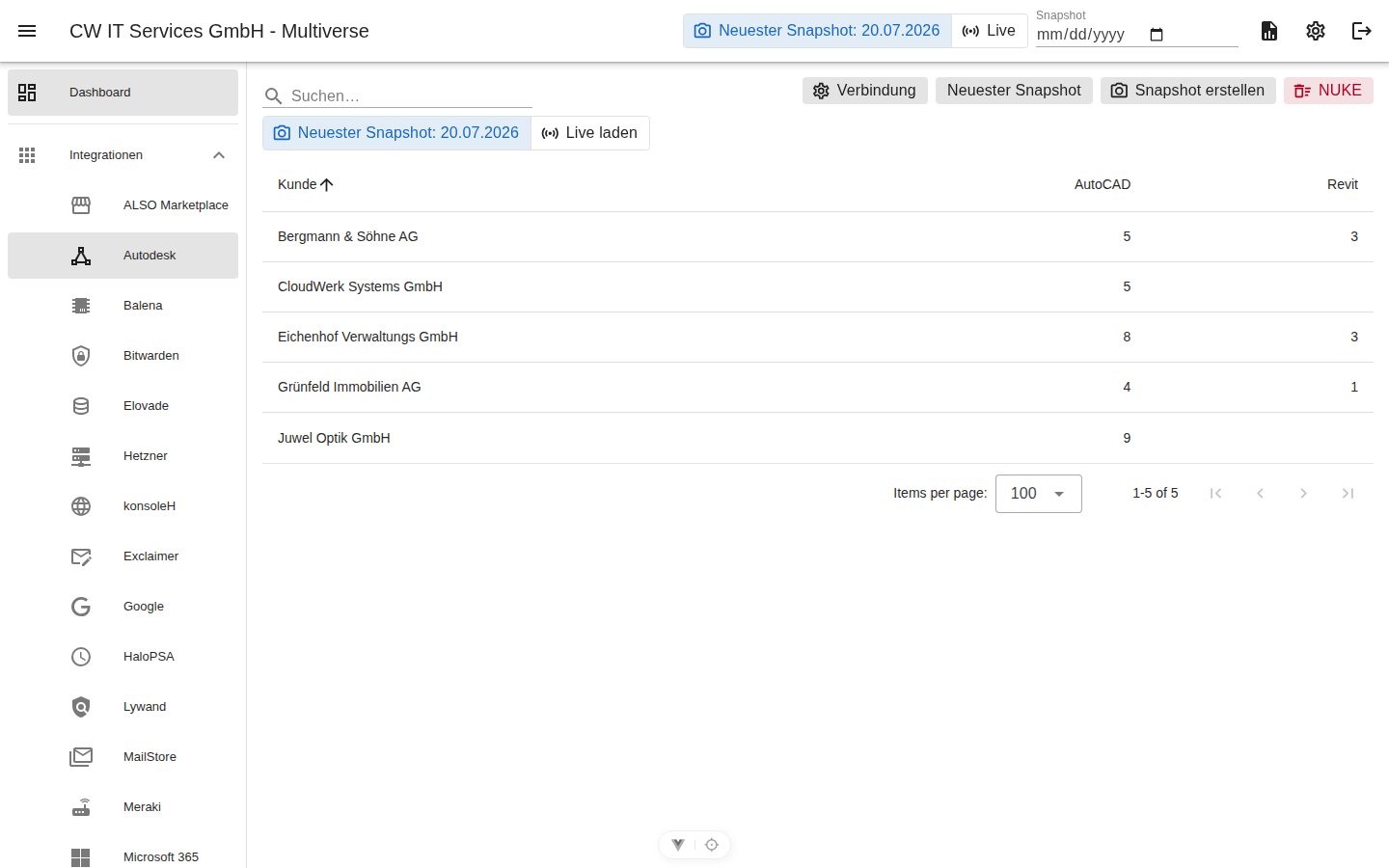Select Neuester Snapshot toggle above the table
The height and width of the screenshot is (868, 1389).
click(396, 133)
